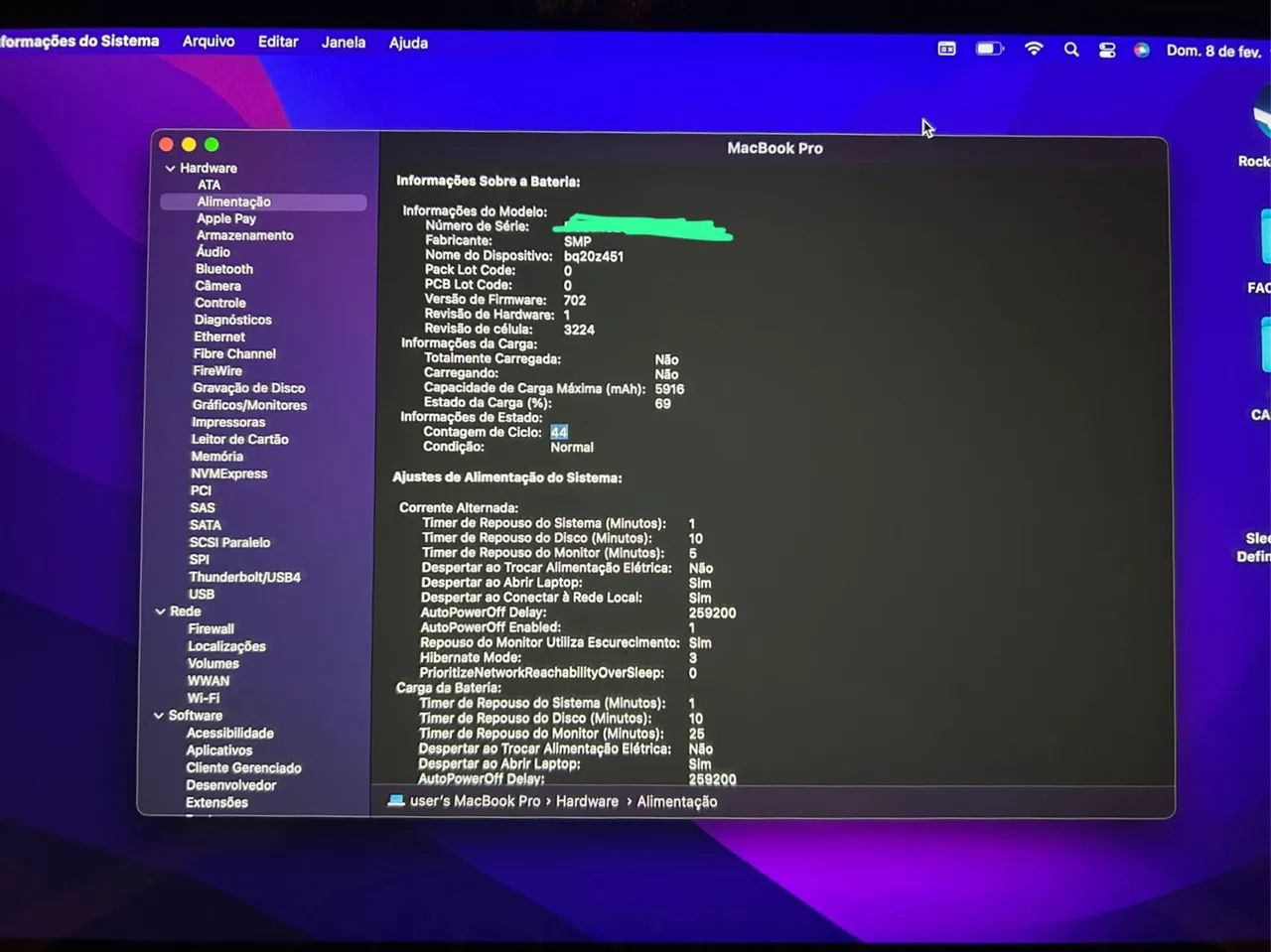Select Thunderbolt/USB4 in the sidebar

click(244, 577)
